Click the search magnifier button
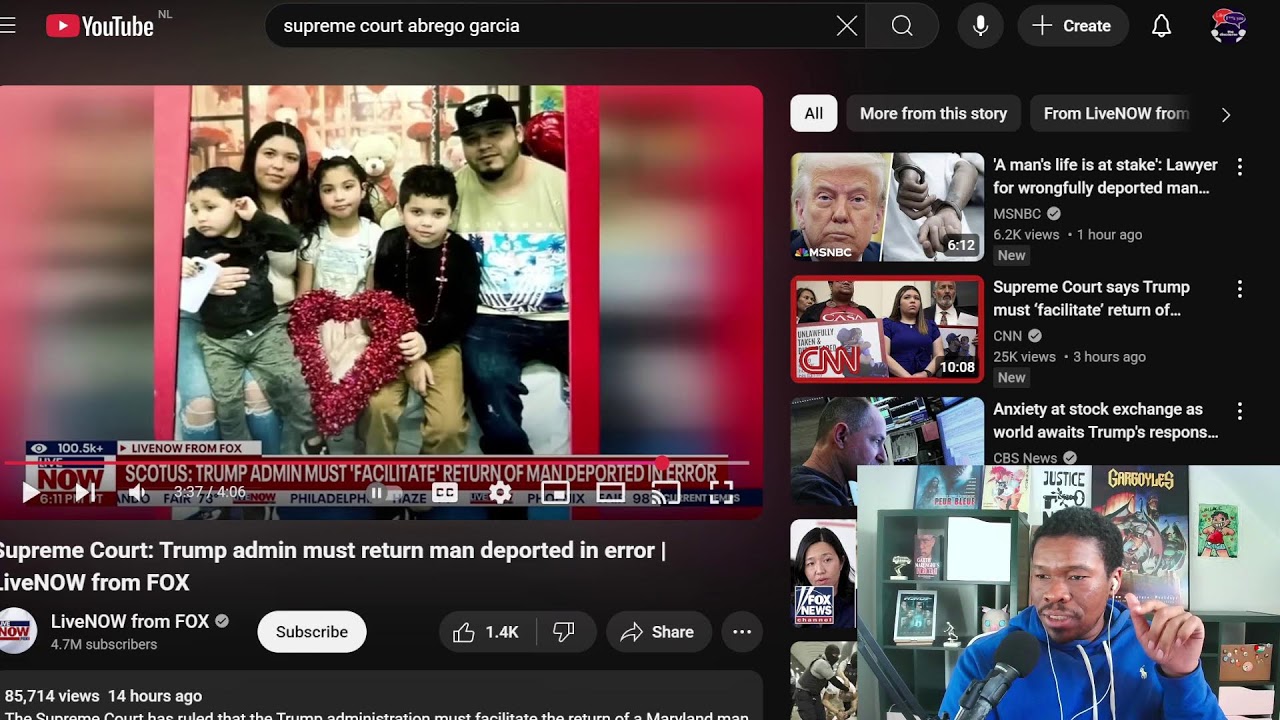Screen dimensions: 1280x720 coord(902,26)
